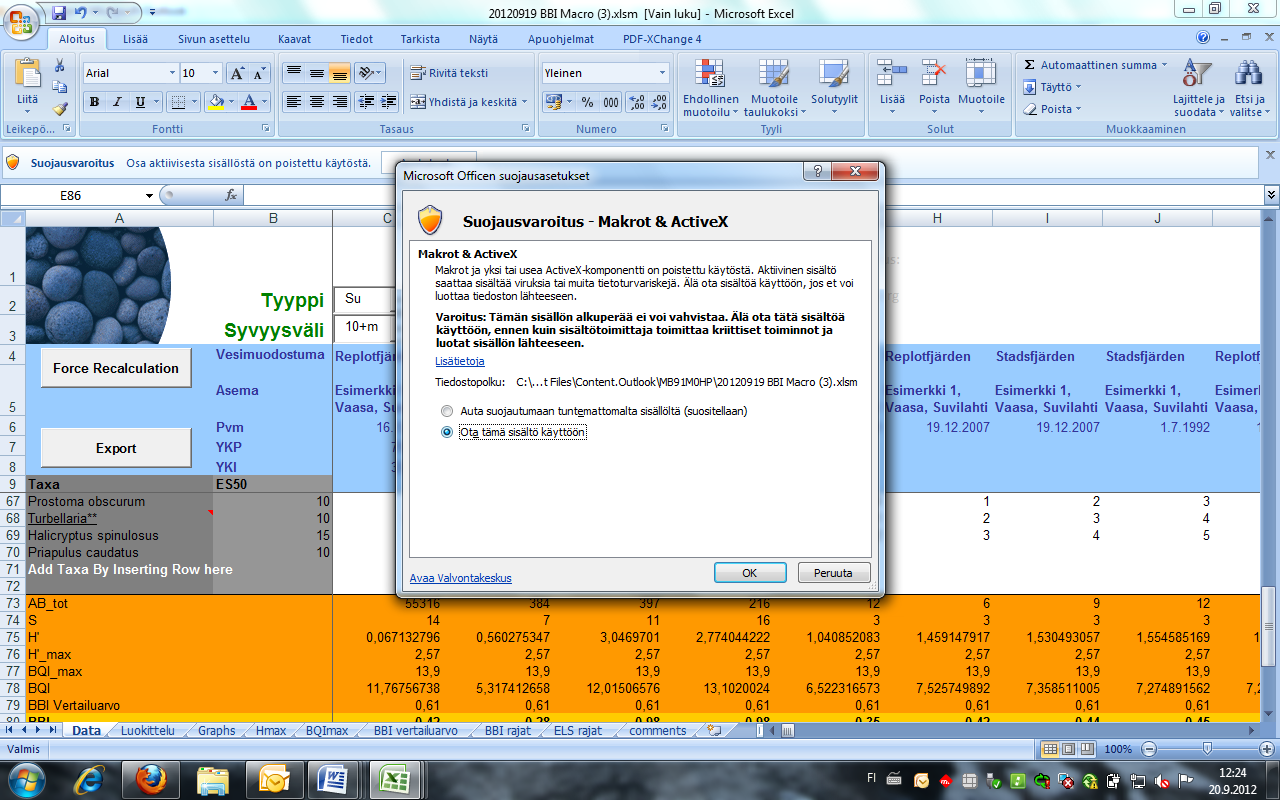The image size is (1280, 800).
Task: Click the increase indent icon
Action: click(388, 102)
